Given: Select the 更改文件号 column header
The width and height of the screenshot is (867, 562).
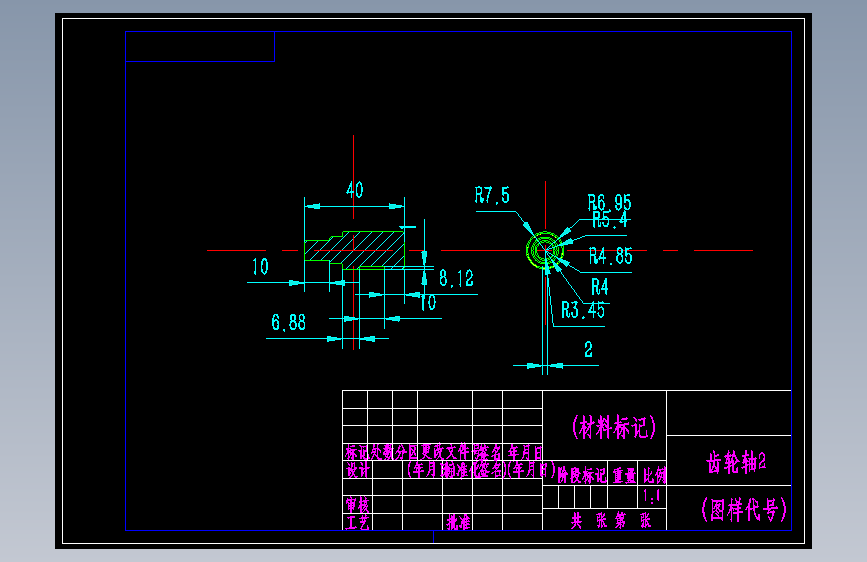Looking at the screenshot, I should [451, 452].
